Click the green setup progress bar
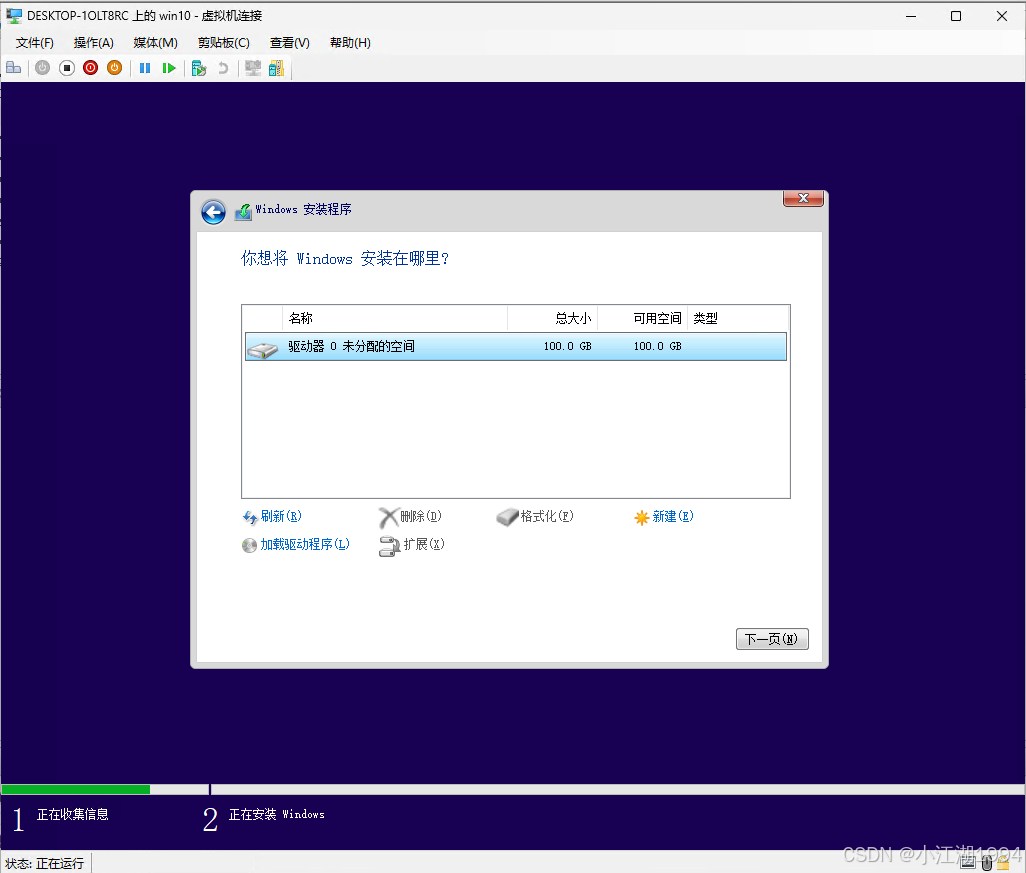This screenshot has height=873, width=1026. (x=76, y=790)
